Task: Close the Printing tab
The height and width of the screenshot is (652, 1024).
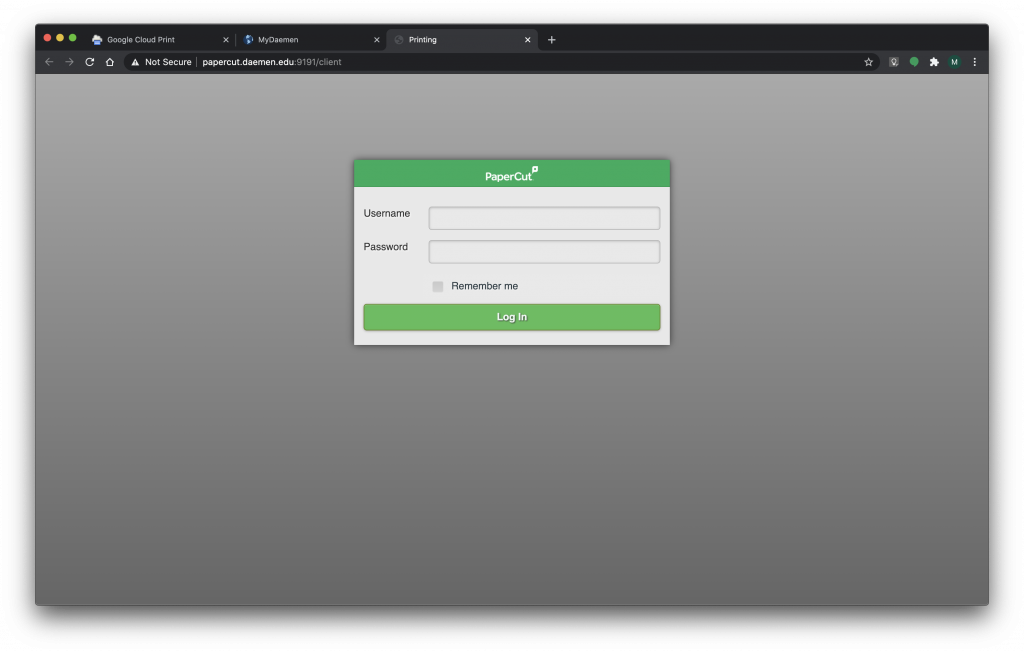Action: tap(528, 40)
